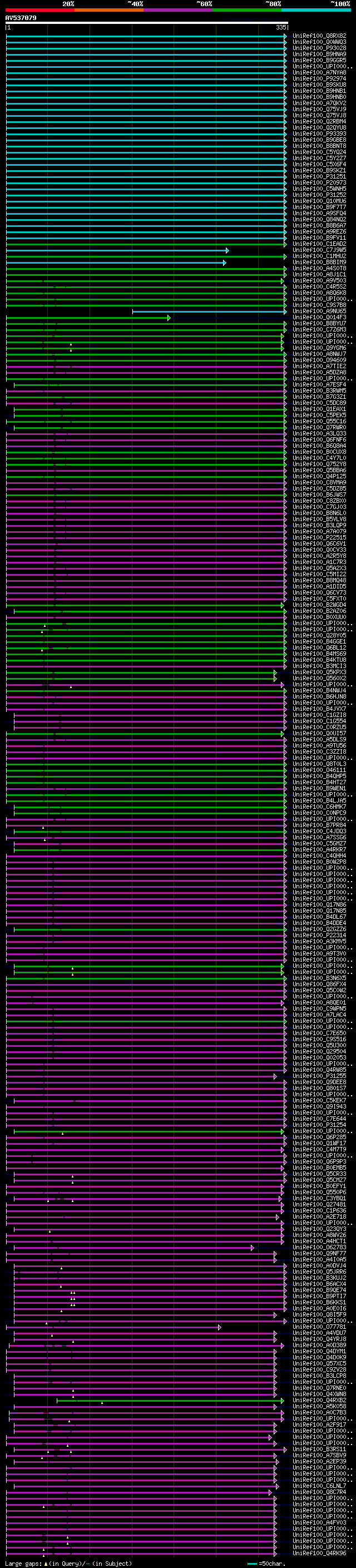Select hit label UniRef100_Q5KPX3
The image size is (356, 1568).
click(319, 672)
